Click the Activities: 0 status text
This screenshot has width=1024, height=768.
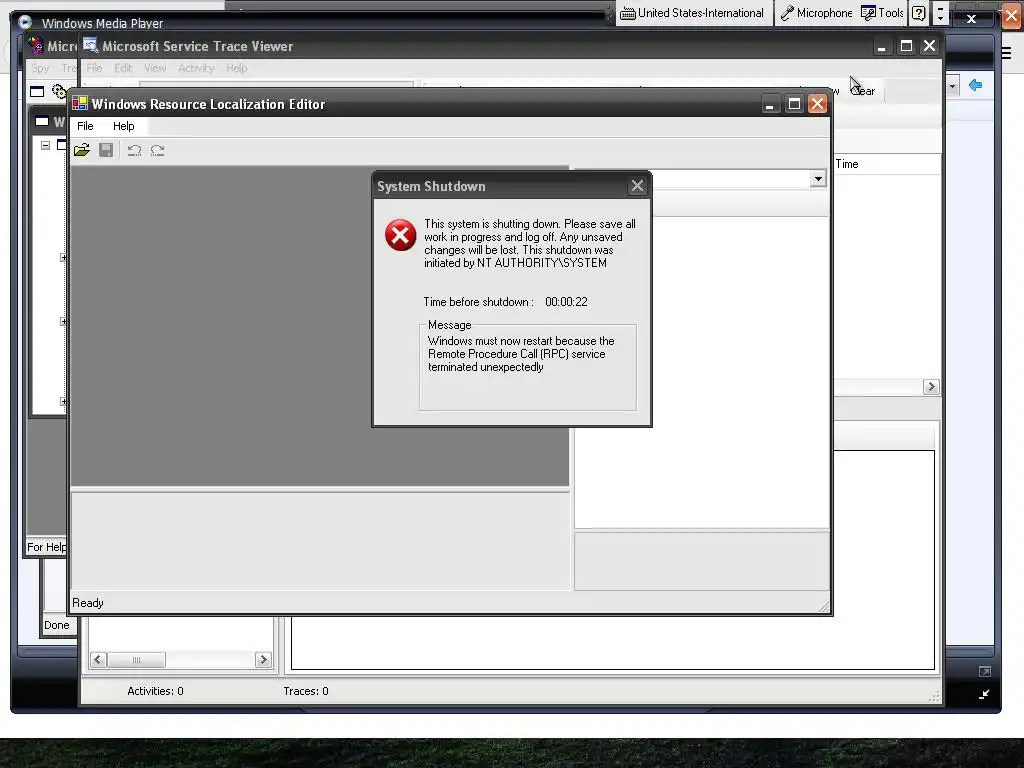[155, 691]
